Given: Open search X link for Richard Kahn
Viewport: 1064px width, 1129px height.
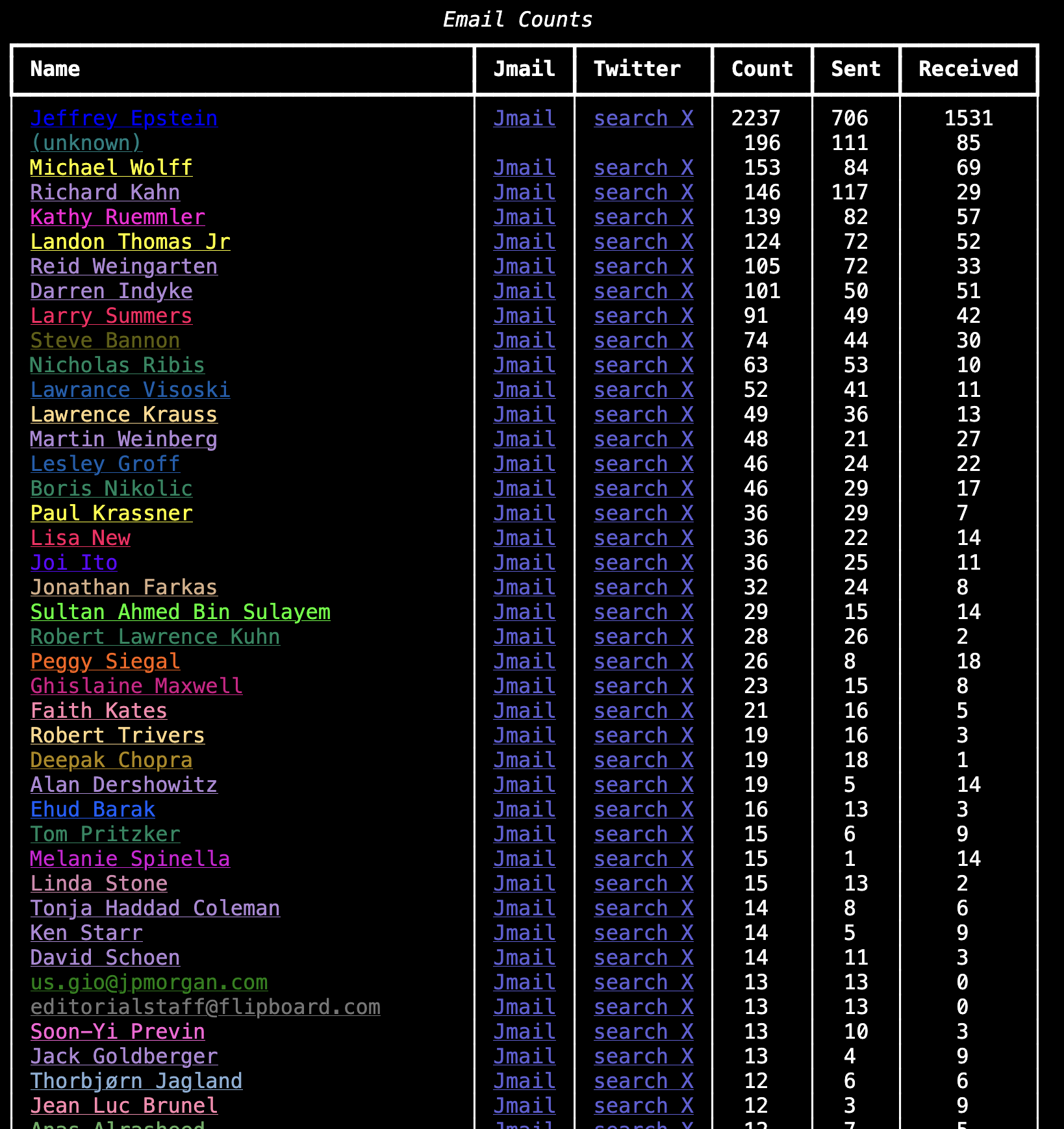Looking at the screenshot, I should click(x=644, y=192).
